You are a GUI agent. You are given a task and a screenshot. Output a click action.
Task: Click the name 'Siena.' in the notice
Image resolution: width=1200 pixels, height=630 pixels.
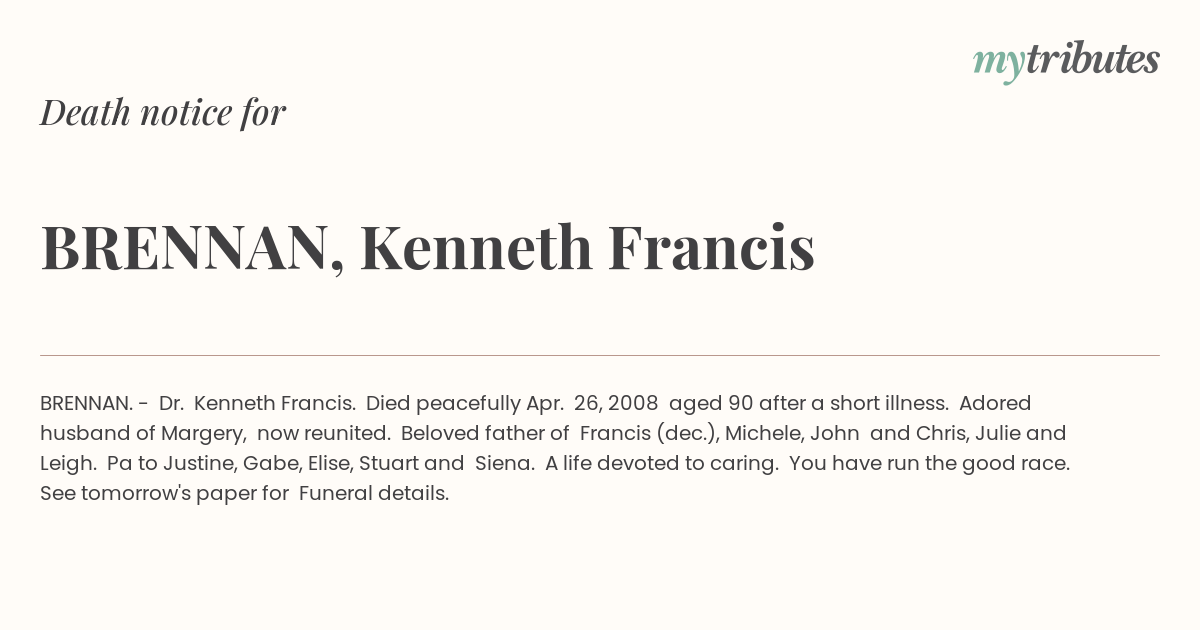(505, 463)
